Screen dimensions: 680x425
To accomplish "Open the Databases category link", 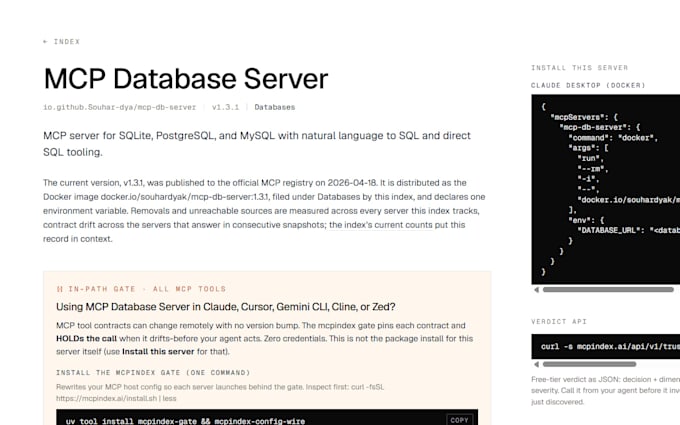I will point(275,107).
